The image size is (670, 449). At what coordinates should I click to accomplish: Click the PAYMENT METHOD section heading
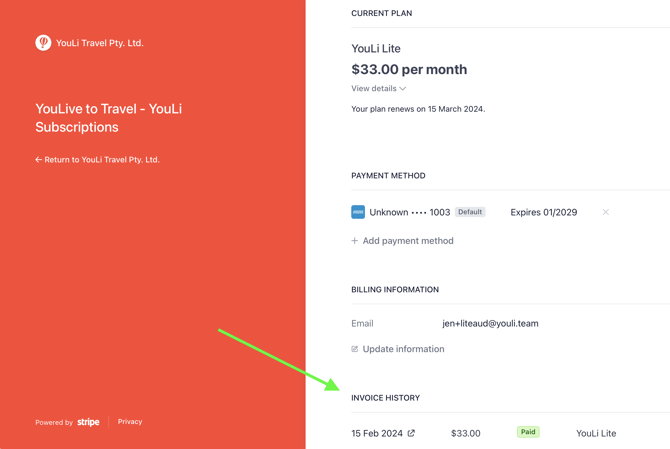pos(388,176)
